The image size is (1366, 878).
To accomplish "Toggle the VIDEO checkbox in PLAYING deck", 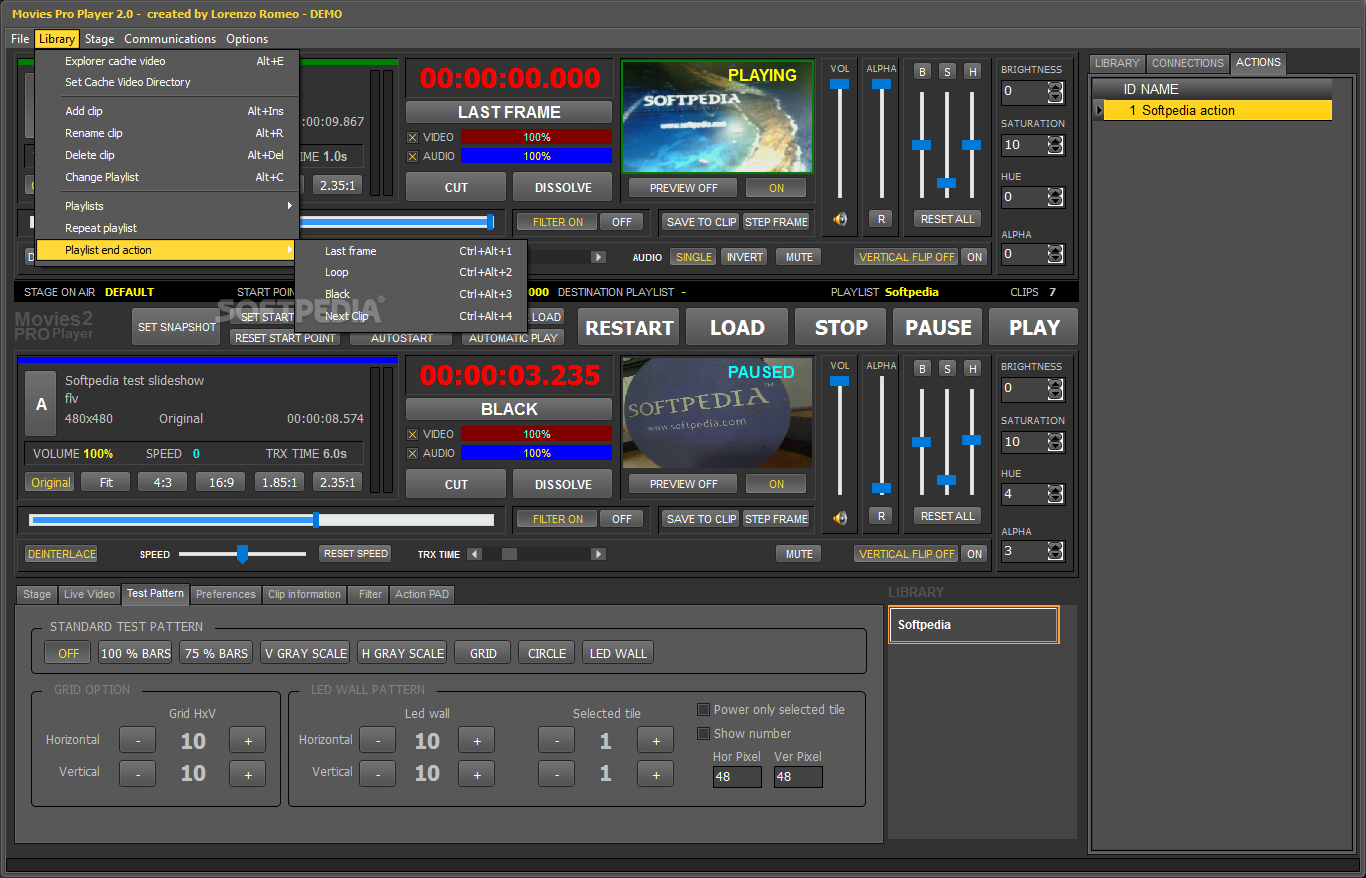I will click(413, 137).
